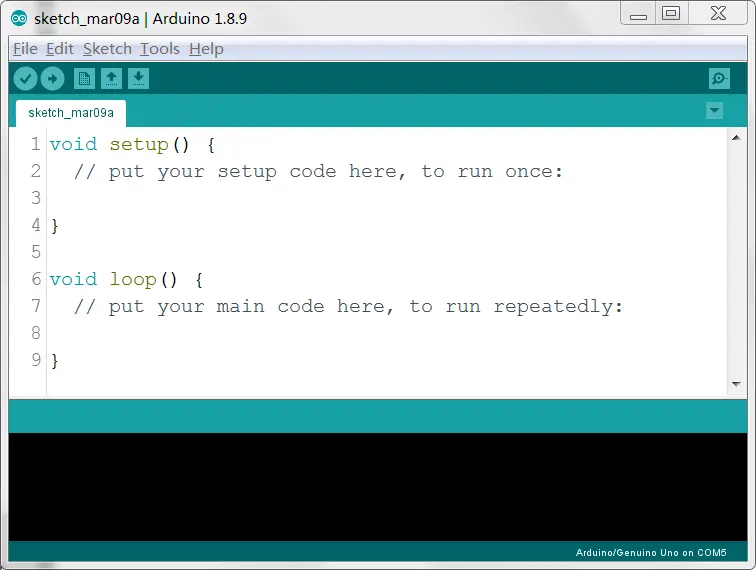Click line number 5 in the gutter
The width and height of the screenshot is (756, 570).
coord(36,252)
